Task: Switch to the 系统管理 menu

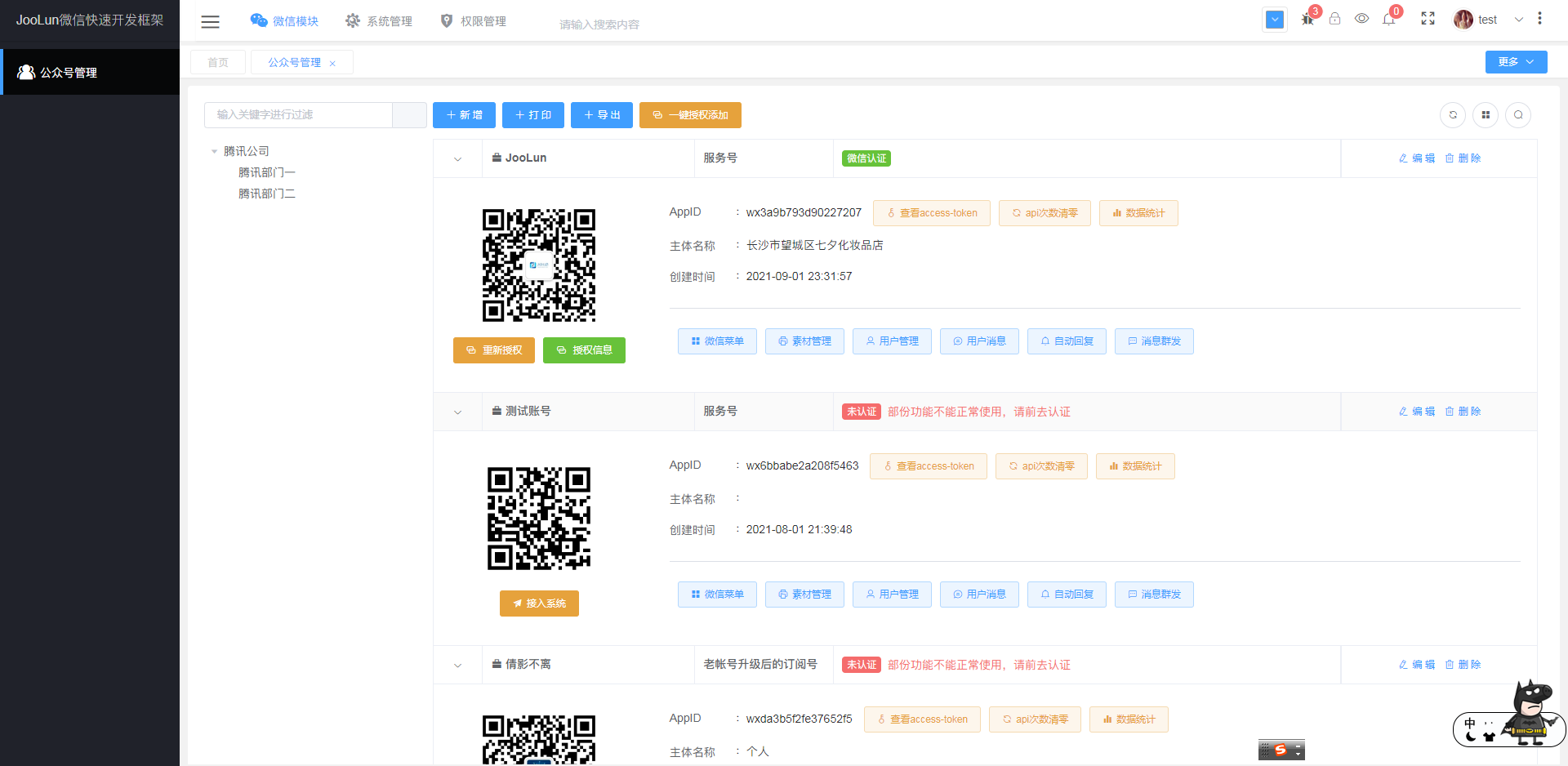Action: tap(379, 21)
